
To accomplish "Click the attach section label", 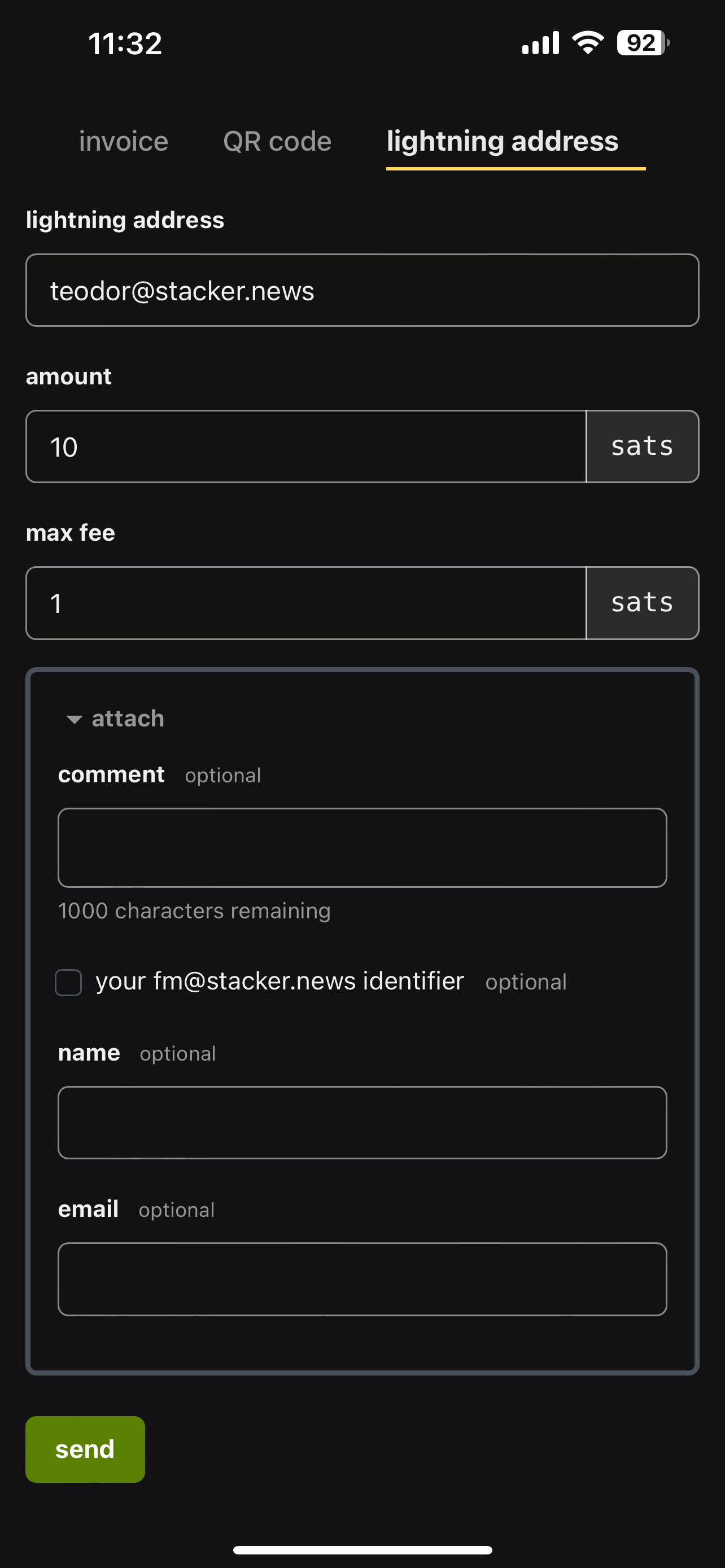I will pos(128,719).
